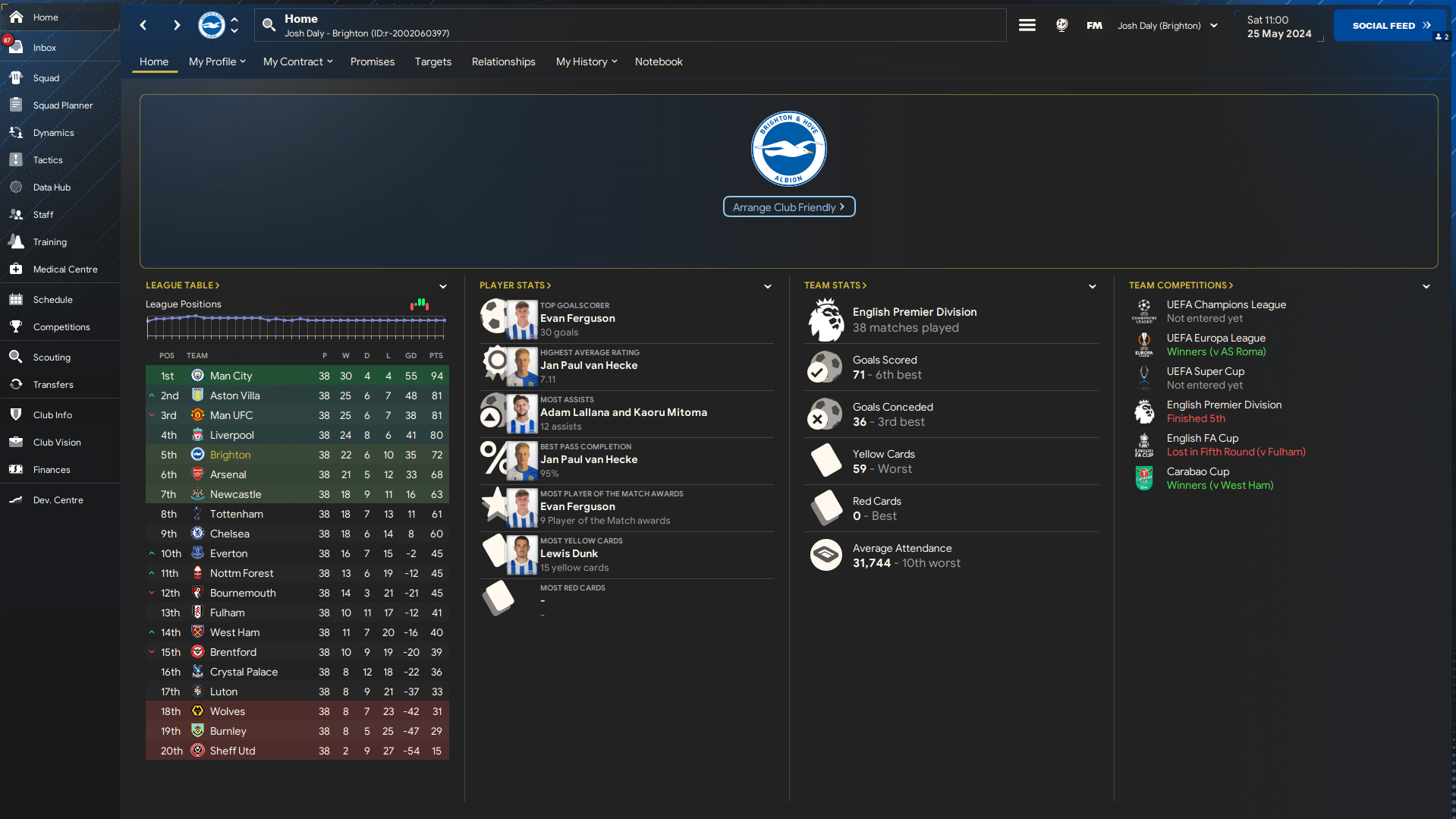The height and width of the screenshot is (819, 1456).
Task: Click the league positions graph
Action: 296,327
